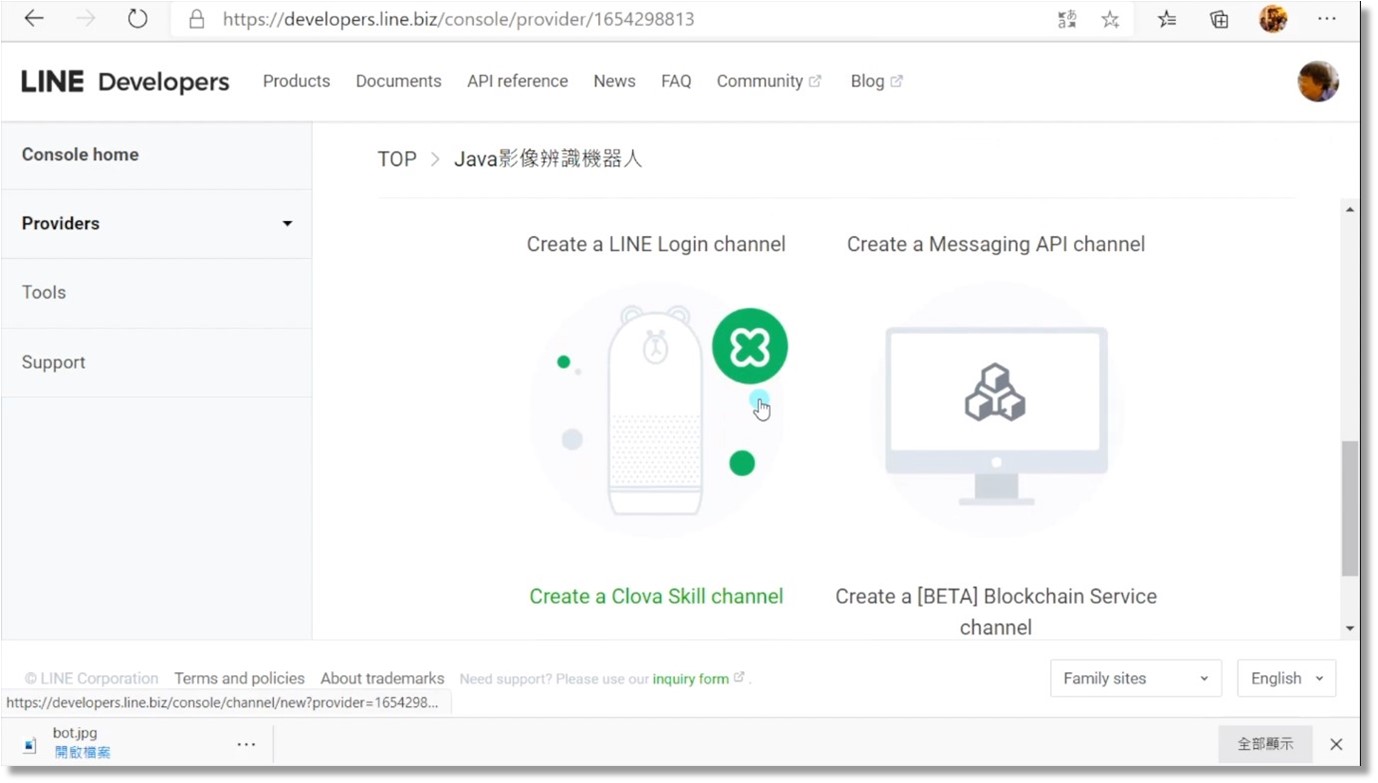
Task: Open bot.jpg download options ellipsis
Action: [246, 744]
